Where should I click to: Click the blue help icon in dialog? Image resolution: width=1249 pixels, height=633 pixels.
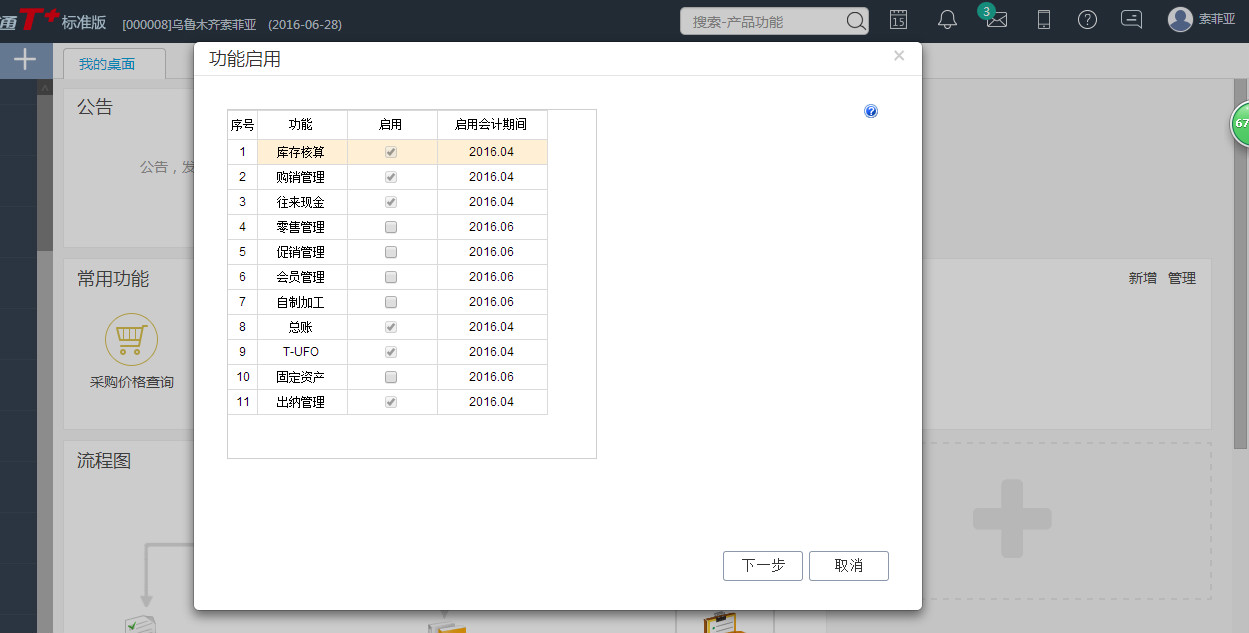click(x=871, y=111)
